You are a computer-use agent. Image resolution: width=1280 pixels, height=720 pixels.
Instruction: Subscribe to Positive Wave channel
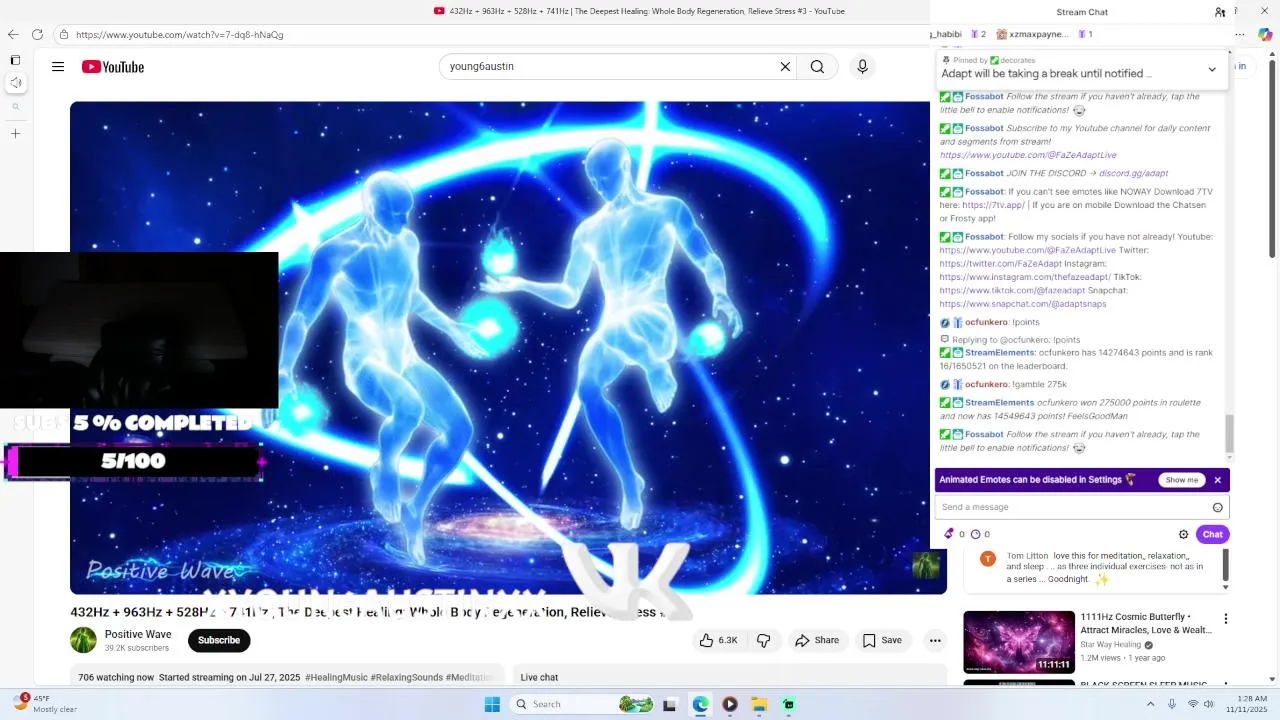tap(219, 640)
